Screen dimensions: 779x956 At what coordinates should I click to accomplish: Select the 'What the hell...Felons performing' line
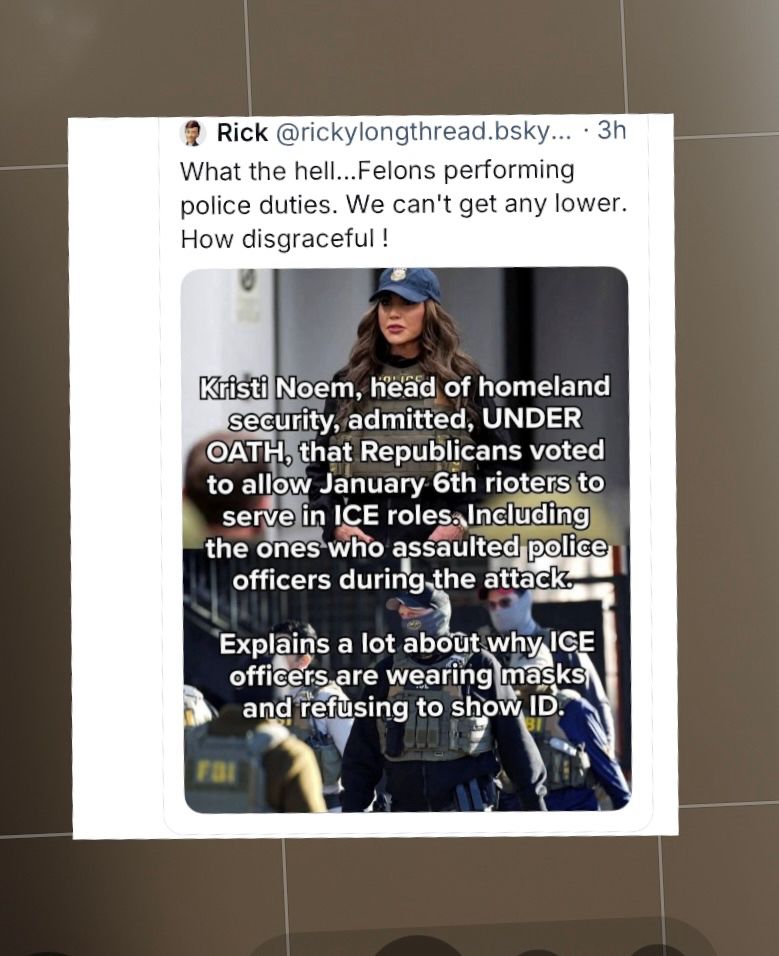377,170
